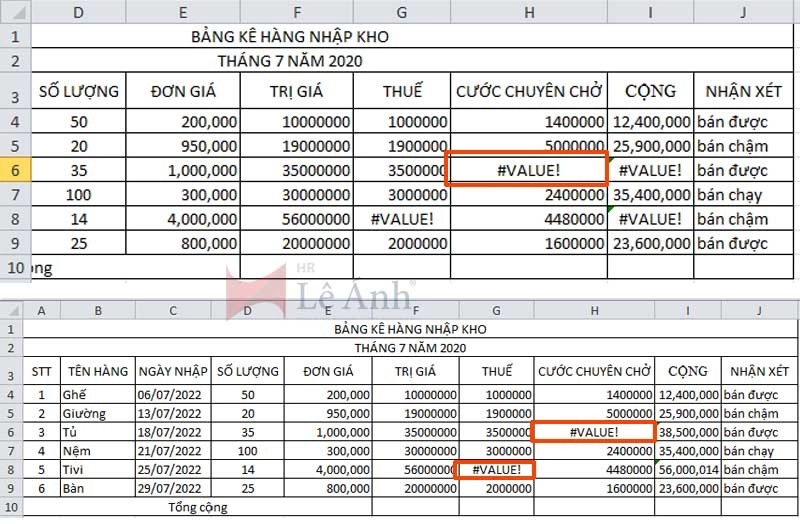This screenshot has height=524, width=800.
Task: Select the cell showing 56,000,014
Action: pos(687,470)
